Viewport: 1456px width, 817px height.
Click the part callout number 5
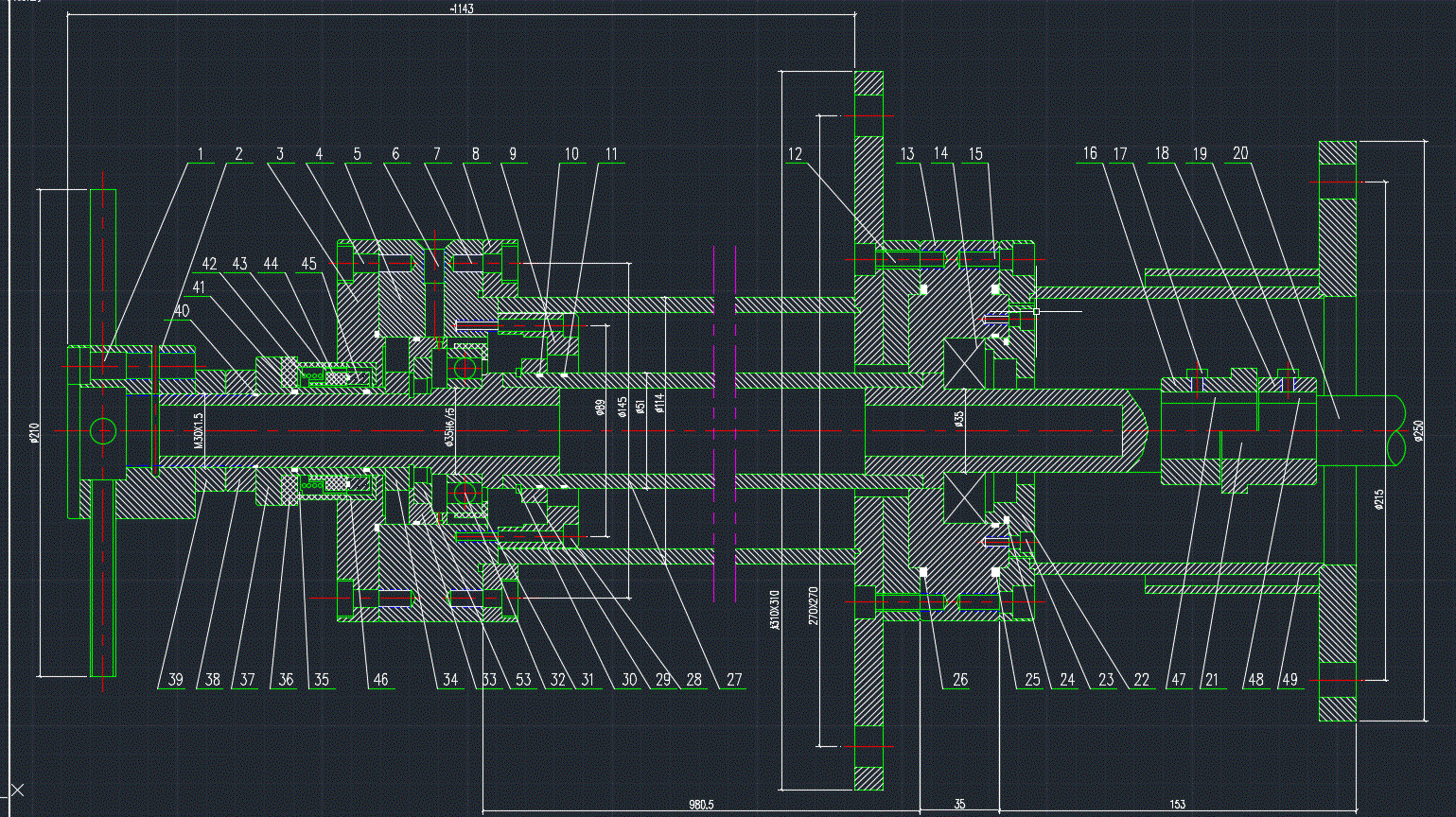coord(357,154)
